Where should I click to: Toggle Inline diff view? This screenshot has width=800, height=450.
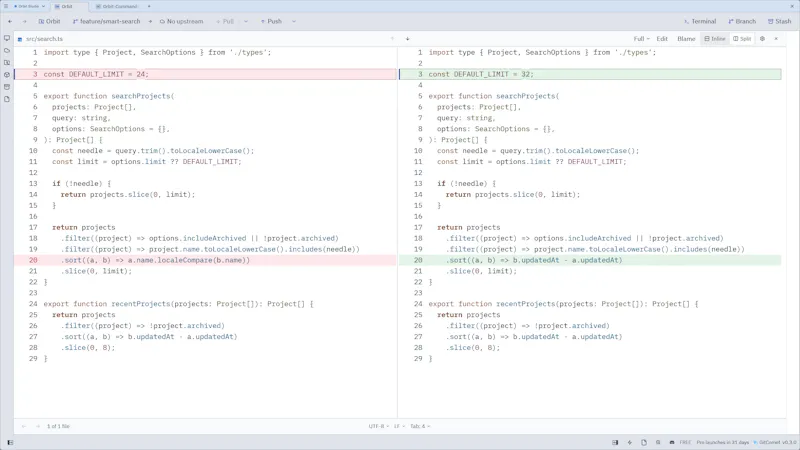coord(715,39)
